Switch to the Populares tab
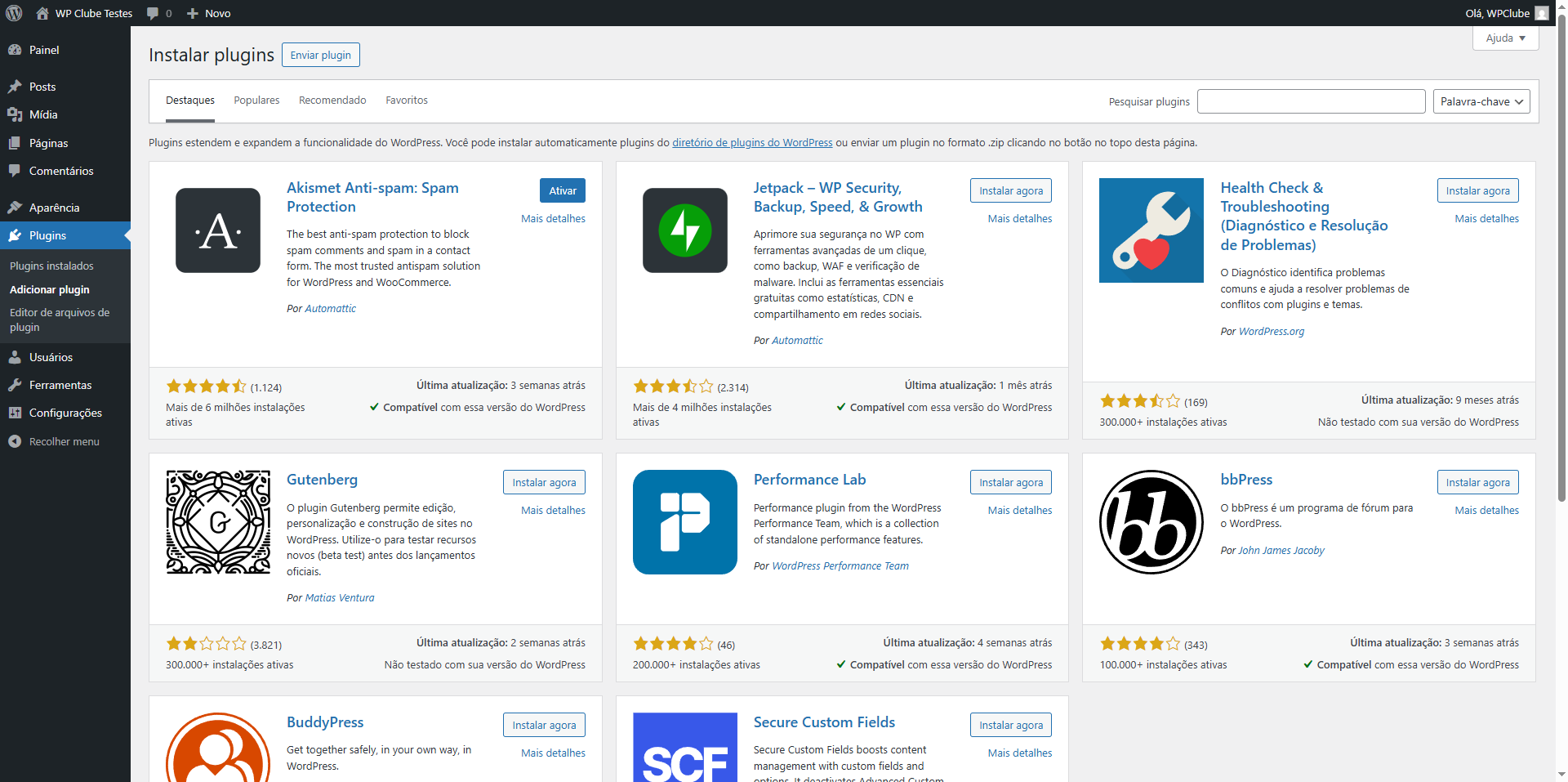This screenshot has width=1568, height=782. 256,101
